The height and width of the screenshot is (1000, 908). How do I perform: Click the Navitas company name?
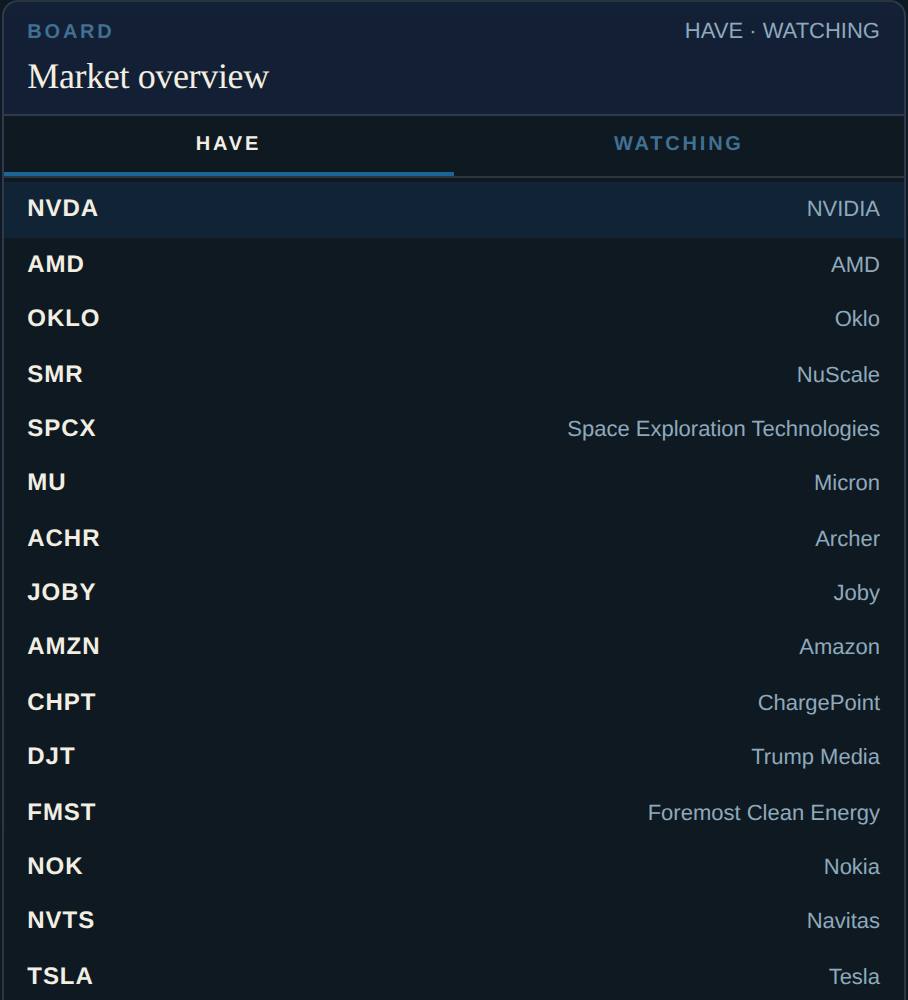[843, 921]
